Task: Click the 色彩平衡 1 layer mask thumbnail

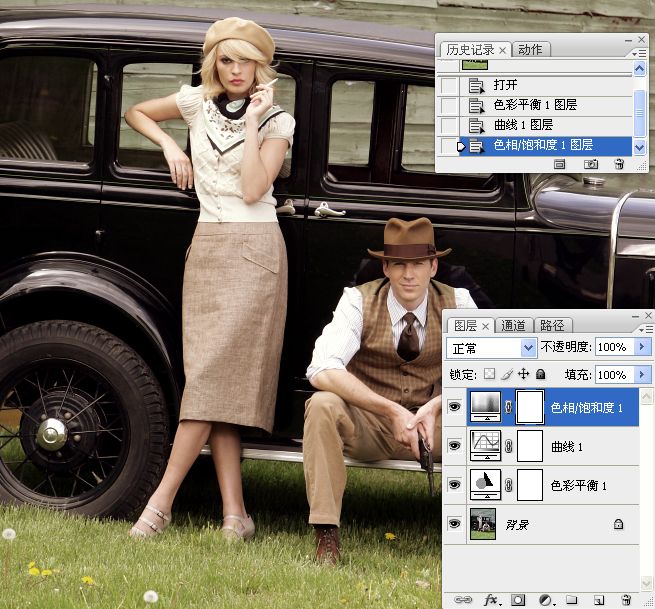Action: click(x=529, y=485)
